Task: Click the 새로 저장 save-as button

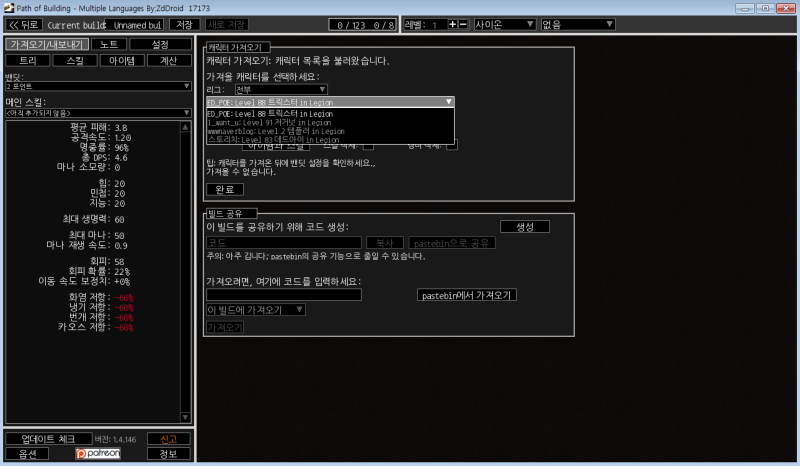Action: click(227, 24)
